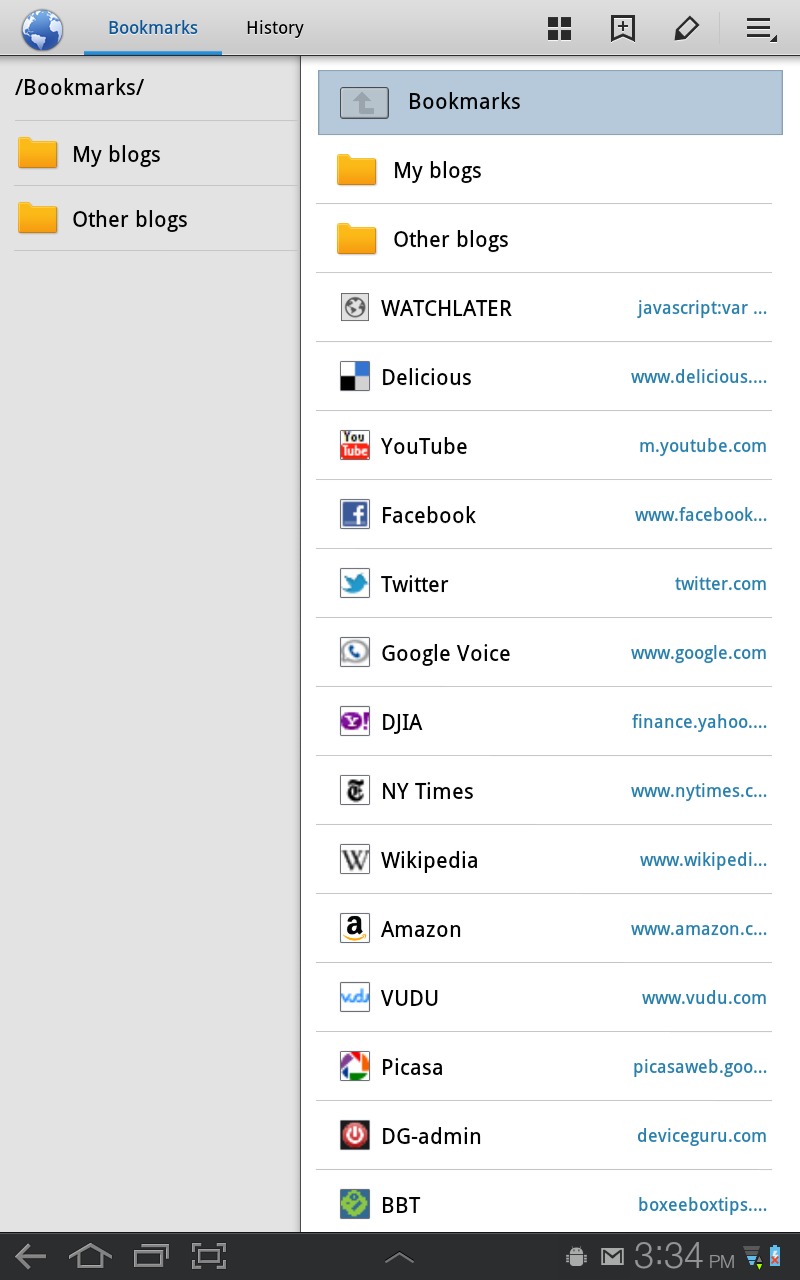Open the overflow menu icon

pyautogui.click(x=761, y=29)
